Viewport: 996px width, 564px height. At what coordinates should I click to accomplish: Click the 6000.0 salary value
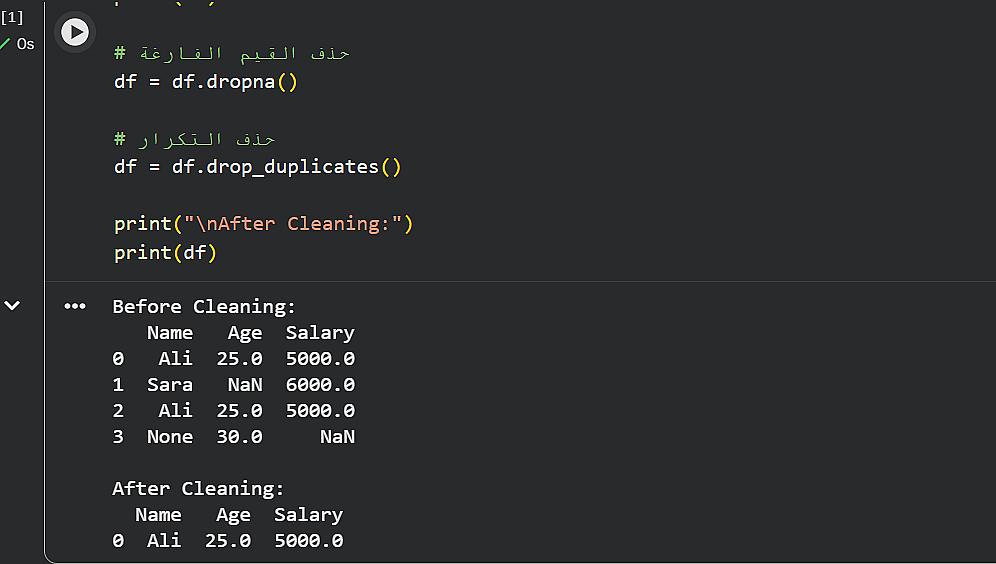click(320, 385)
